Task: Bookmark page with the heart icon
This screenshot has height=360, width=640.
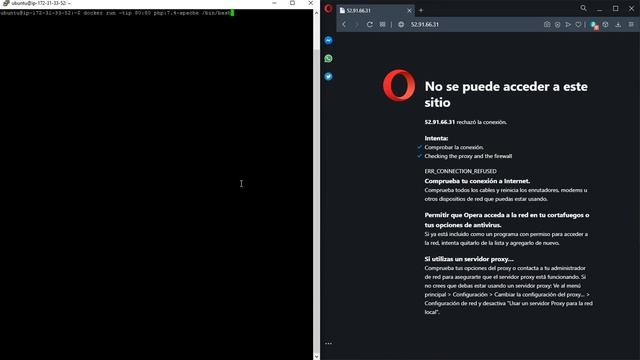Action: point(578,24)
